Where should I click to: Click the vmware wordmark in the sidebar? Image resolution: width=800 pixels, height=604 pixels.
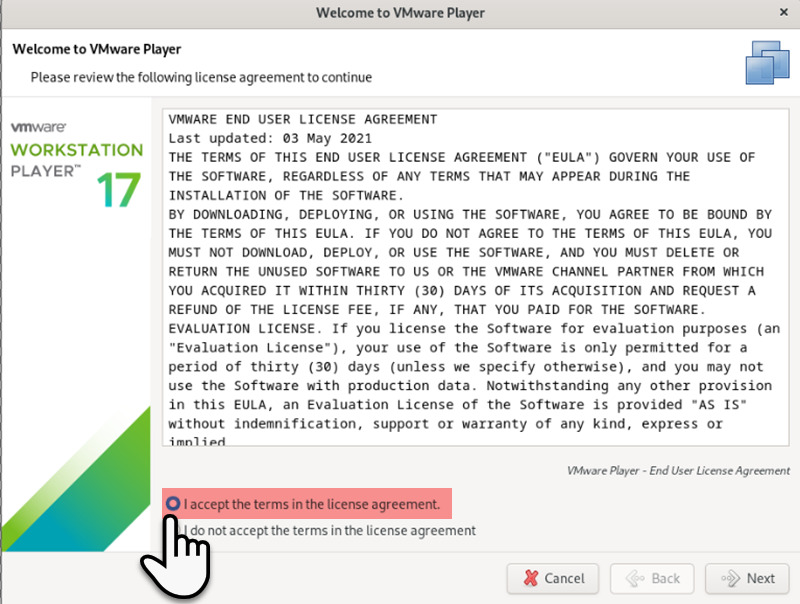[39, 129]
